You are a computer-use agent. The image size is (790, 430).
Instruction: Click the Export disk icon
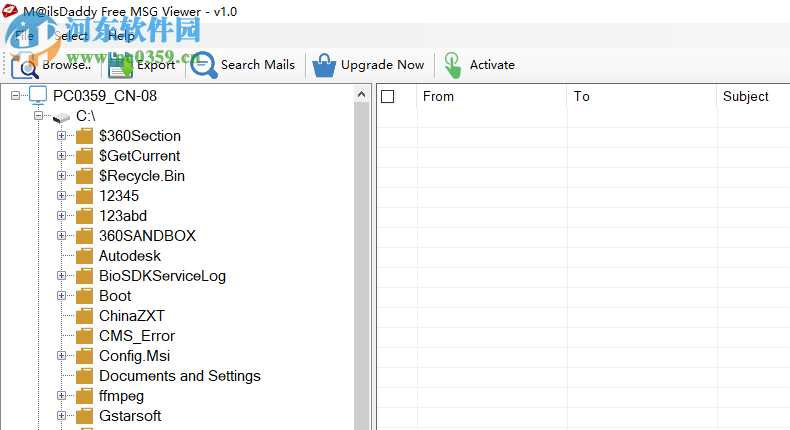coord(120,65)
